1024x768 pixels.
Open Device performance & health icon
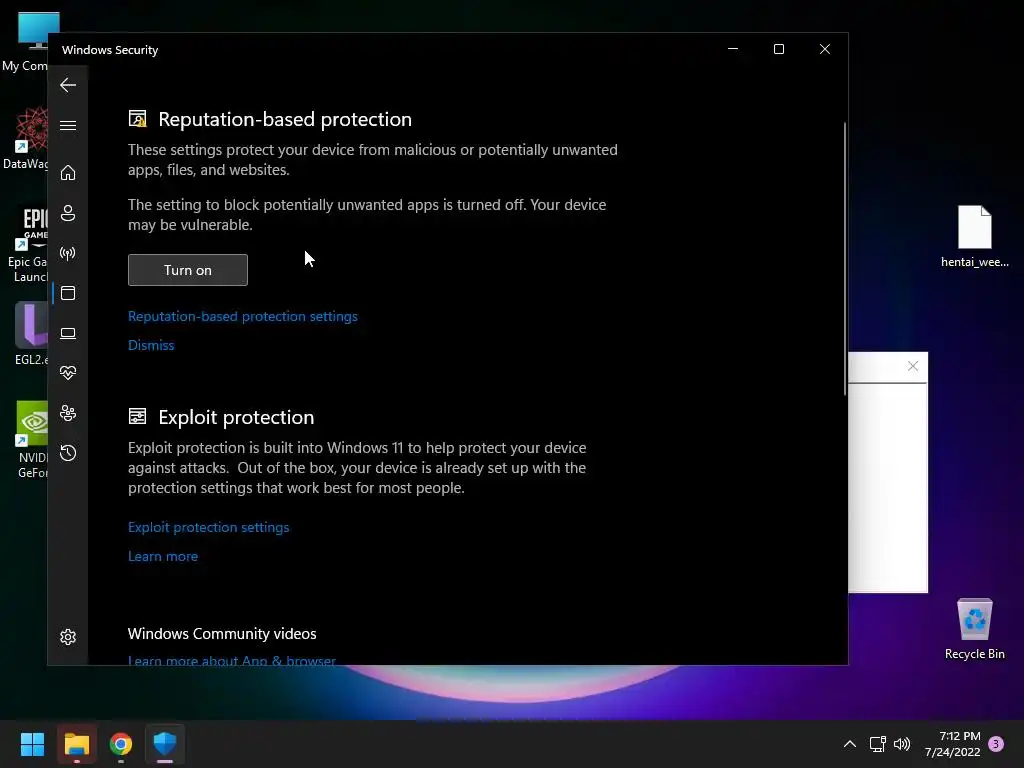pos(68,373)
